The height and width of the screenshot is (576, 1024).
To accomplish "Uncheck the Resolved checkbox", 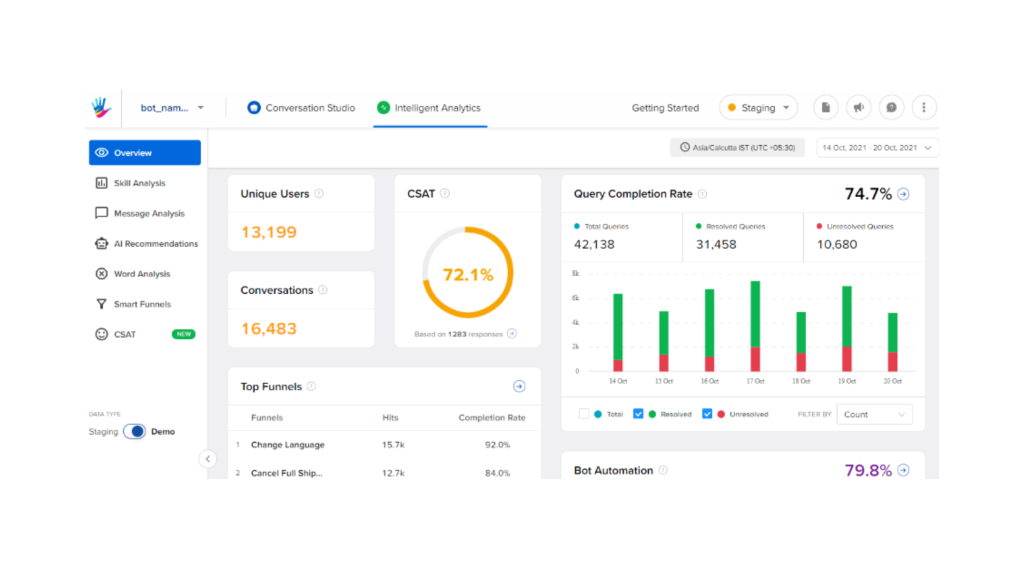I will click(x=639, y=414).
